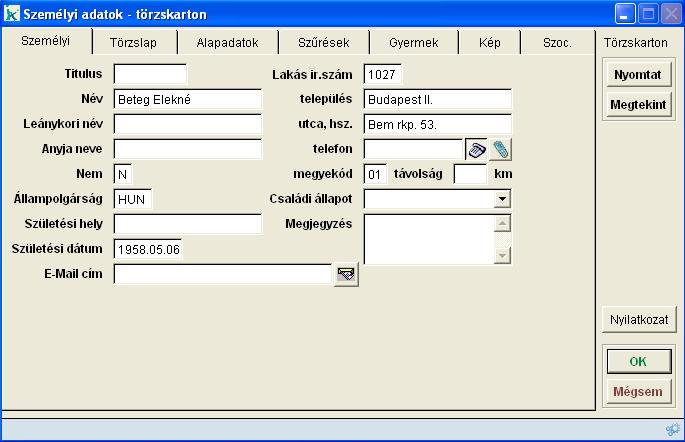The width and height of the screenshot is (685, 442).
Task: Select the Gyermek tab
Action: click(x=414, y=43)
